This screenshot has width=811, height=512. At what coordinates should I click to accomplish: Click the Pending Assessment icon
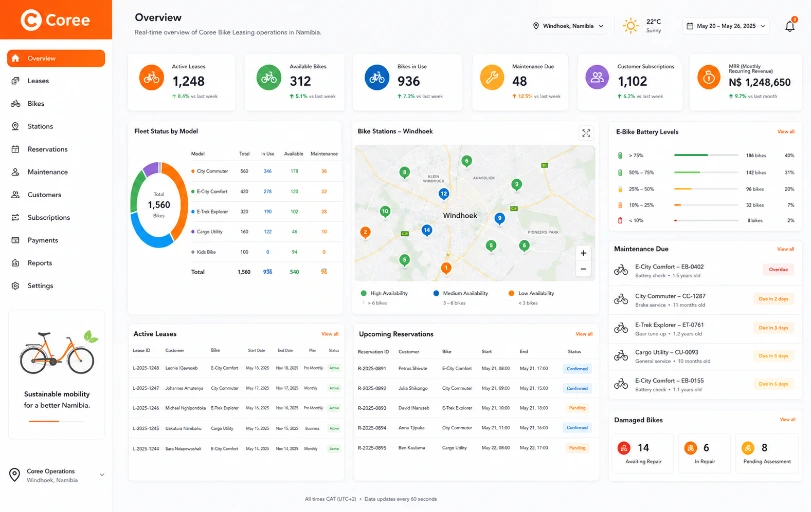tap(747, 448)
